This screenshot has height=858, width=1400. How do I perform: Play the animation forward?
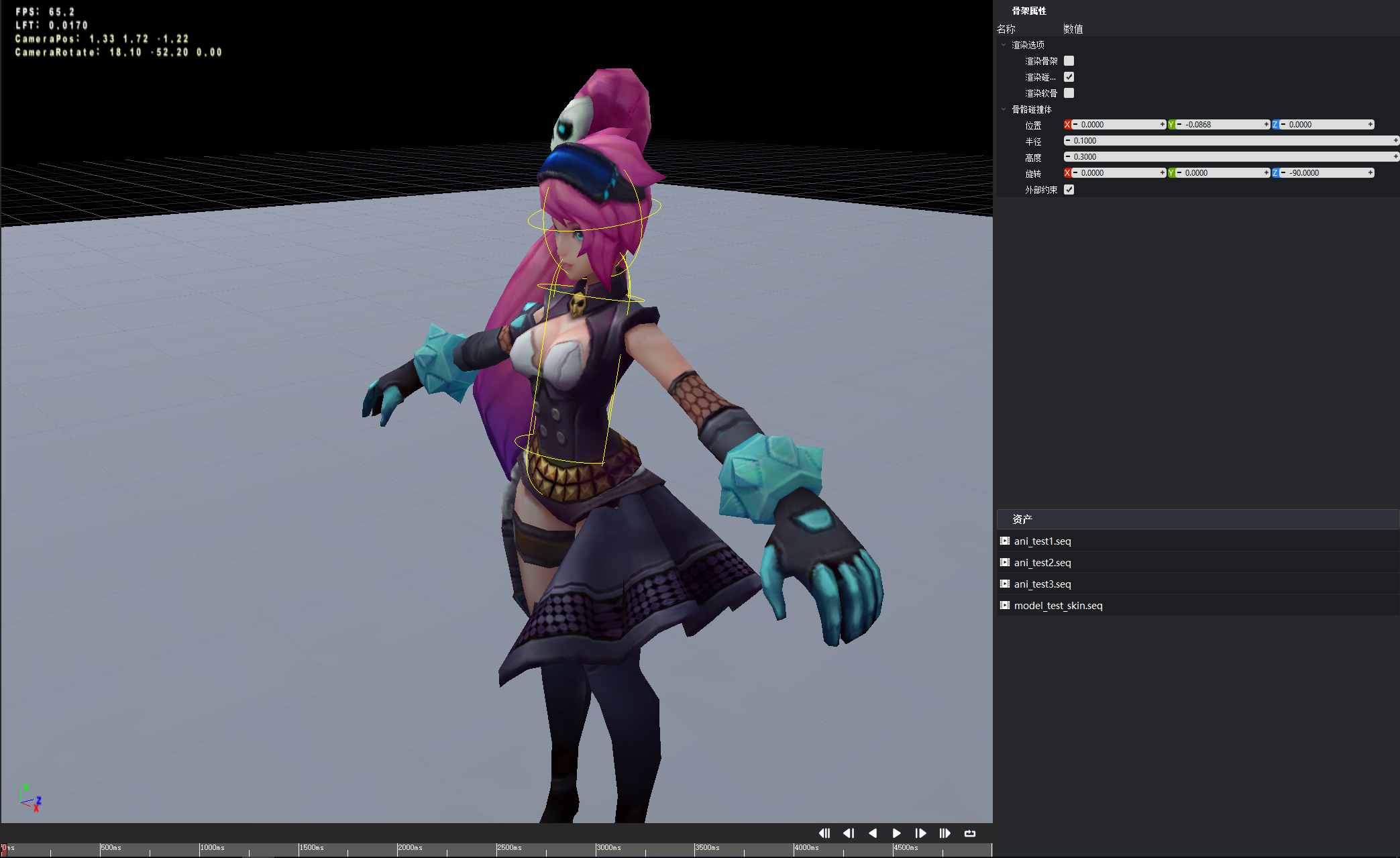pos(897,833)
